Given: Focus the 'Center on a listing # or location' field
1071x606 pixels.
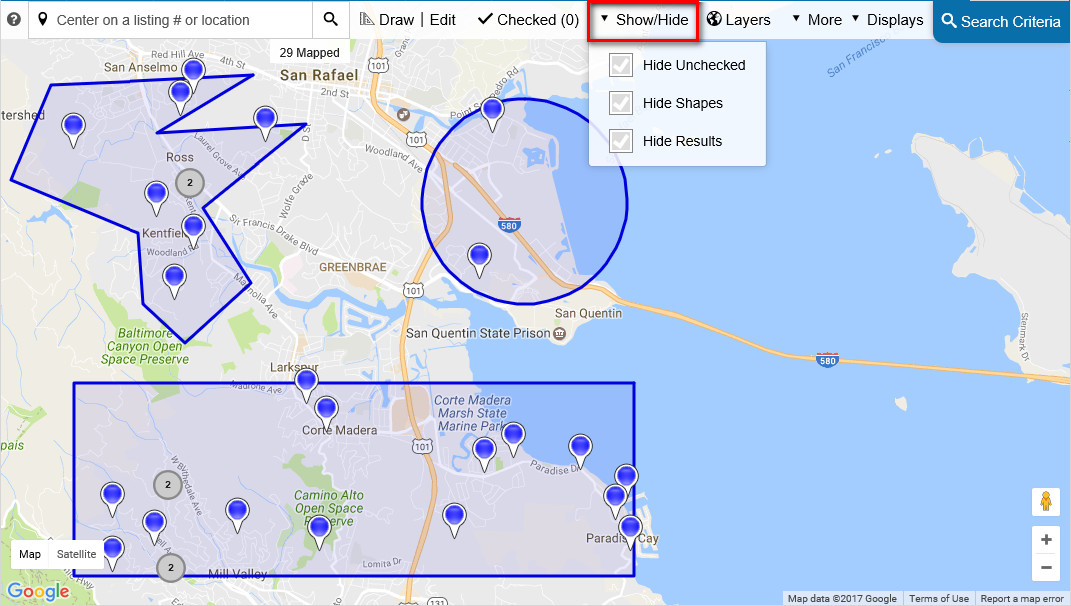Looking at the screenshot, I should coord(170,20).
